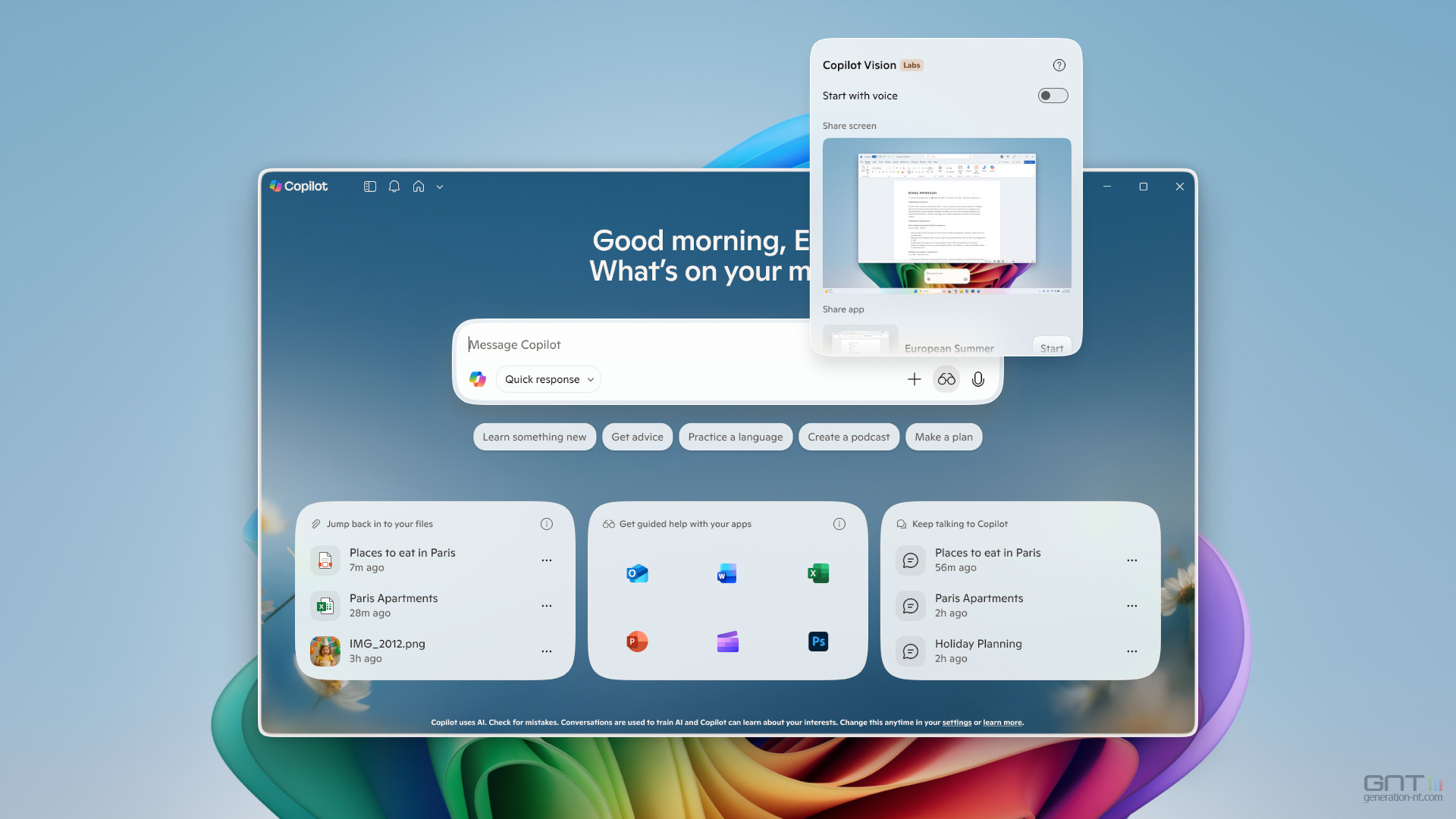Click the plus icon to add an attachment
1456x819 pixels.
coord(915,378)
